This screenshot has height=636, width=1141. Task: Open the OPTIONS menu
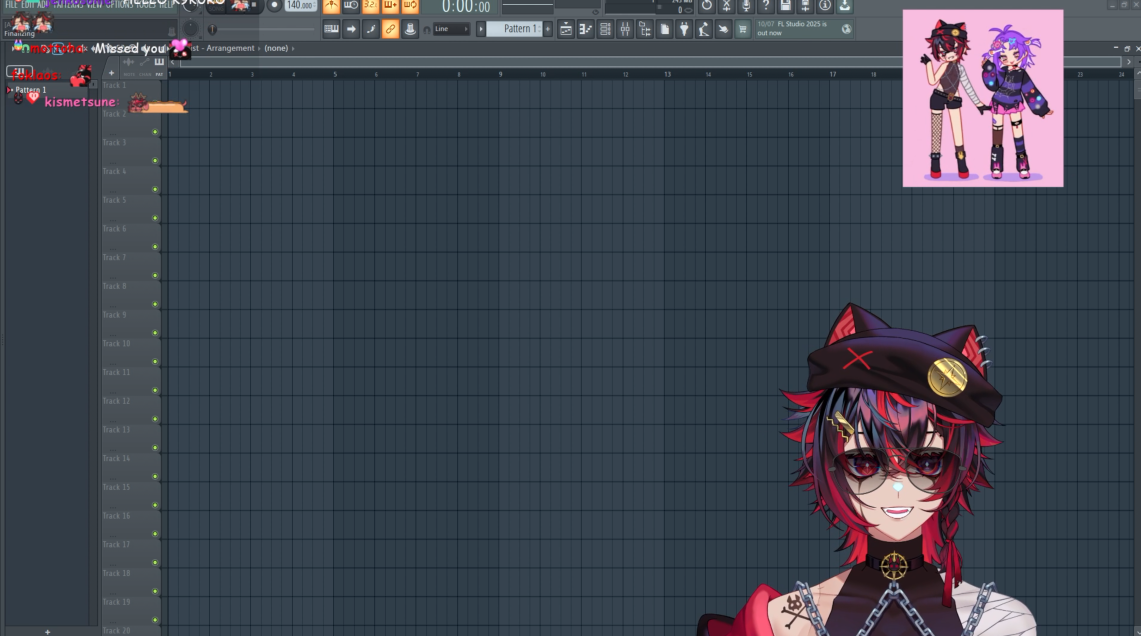tap(119, 4)
